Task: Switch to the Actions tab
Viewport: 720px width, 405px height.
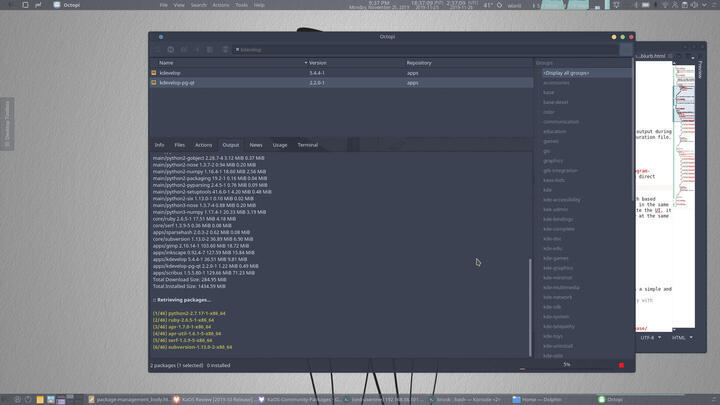Action: [x=203, y=145]
